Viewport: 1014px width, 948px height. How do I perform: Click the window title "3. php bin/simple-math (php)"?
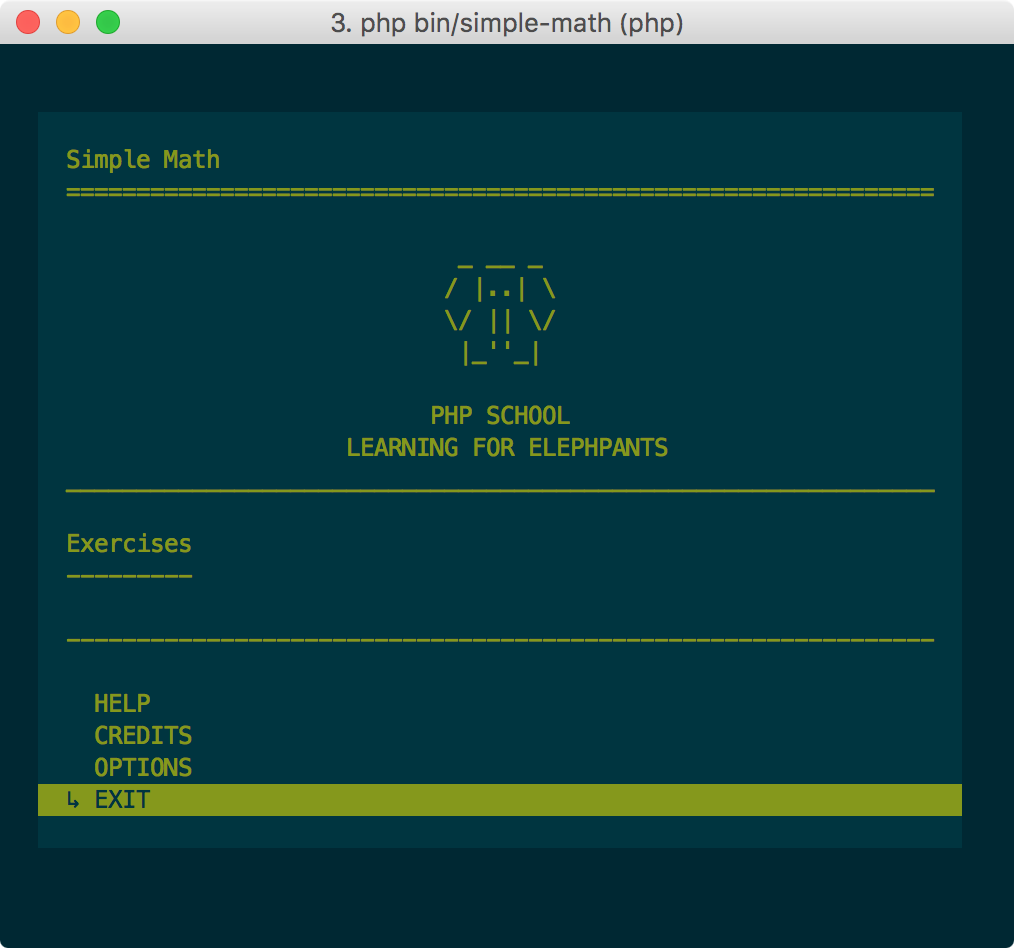click(x=507, y=23)
